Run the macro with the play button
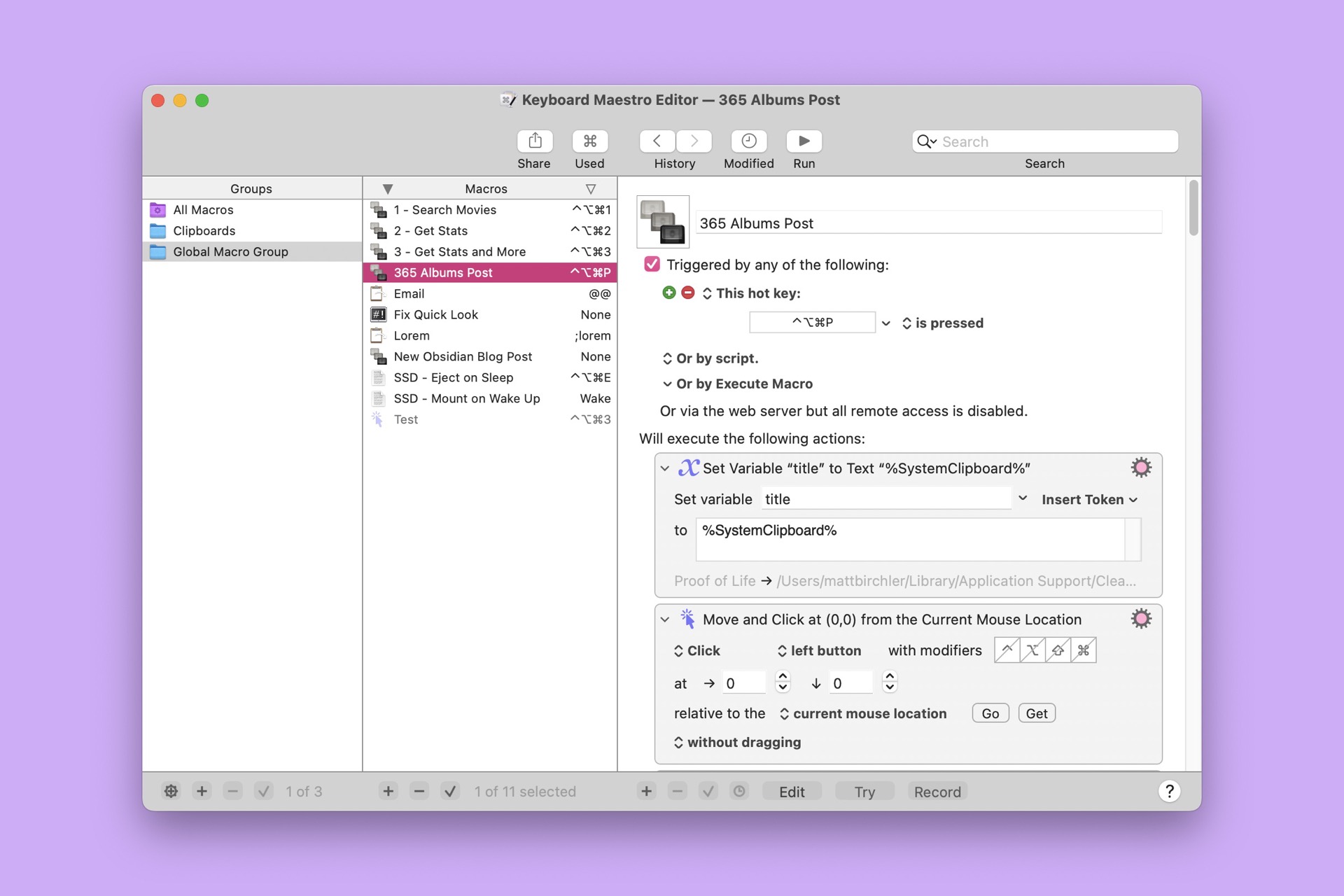 pyautogui.click(x=804, y=141)
